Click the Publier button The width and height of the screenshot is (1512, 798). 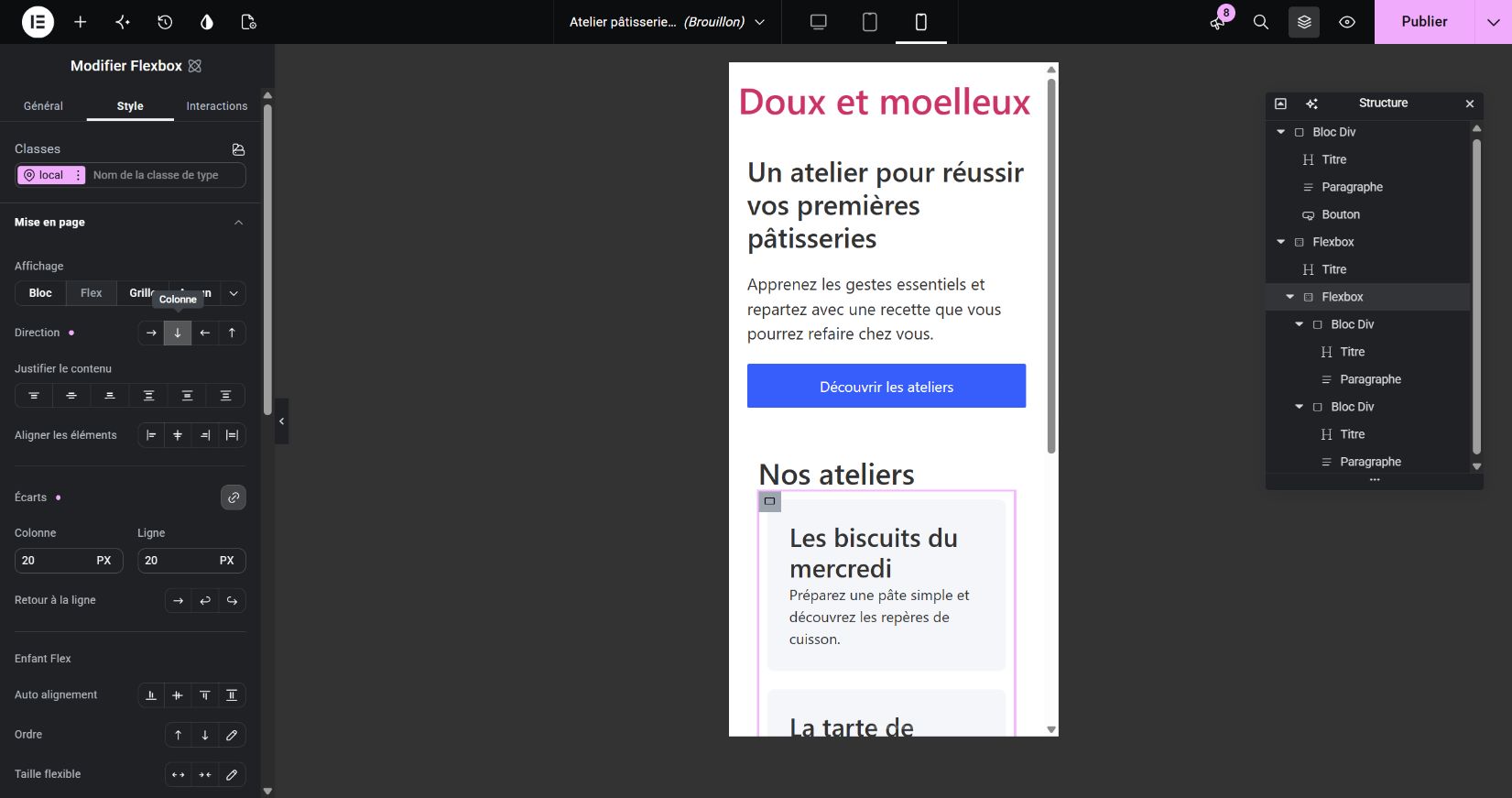click(x=1424, y=22)
